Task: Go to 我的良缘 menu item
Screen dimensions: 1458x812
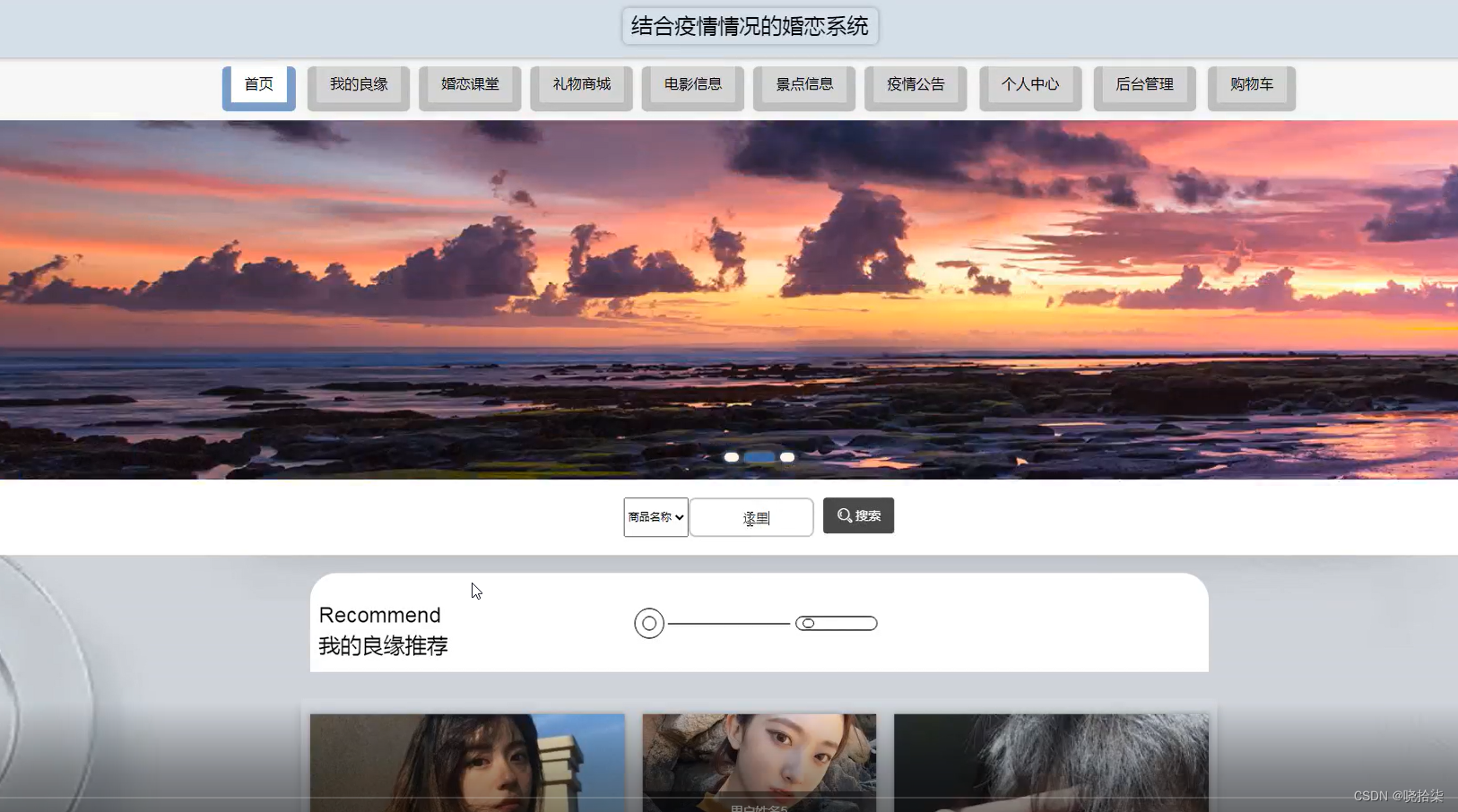Action: coord(359,87)
